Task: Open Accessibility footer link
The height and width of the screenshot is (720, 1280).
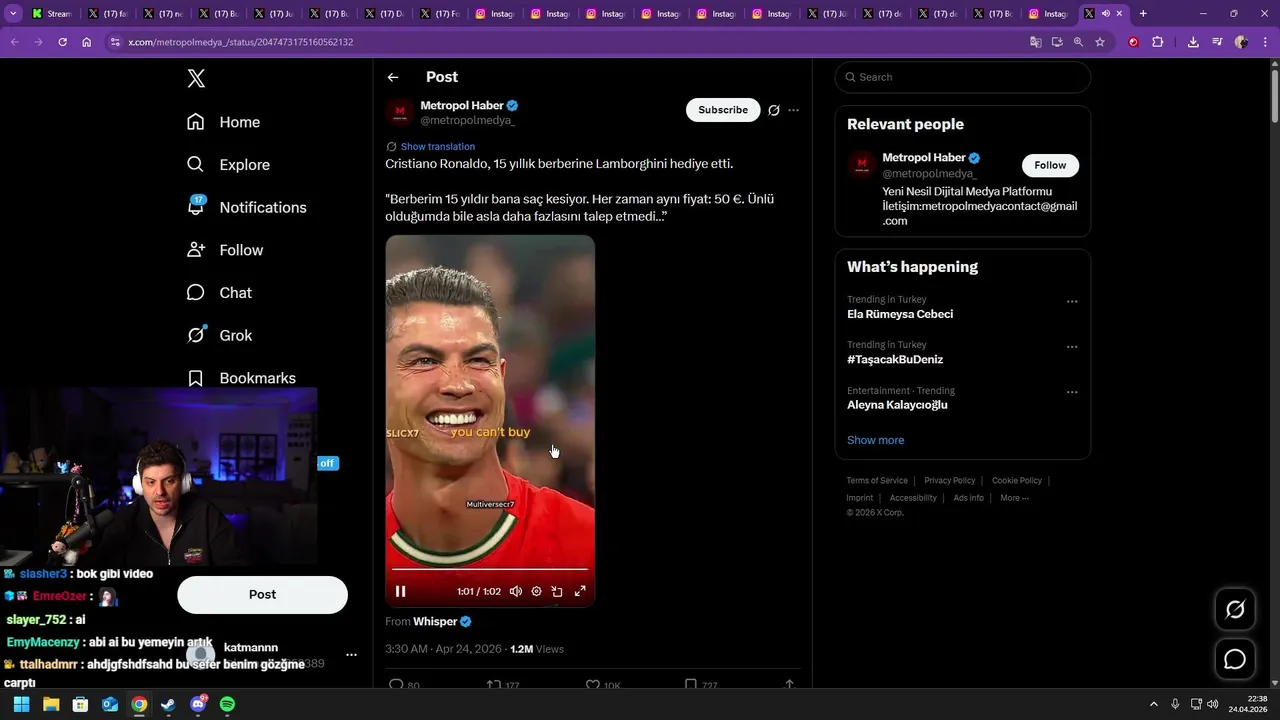Action: click(913, 498)
